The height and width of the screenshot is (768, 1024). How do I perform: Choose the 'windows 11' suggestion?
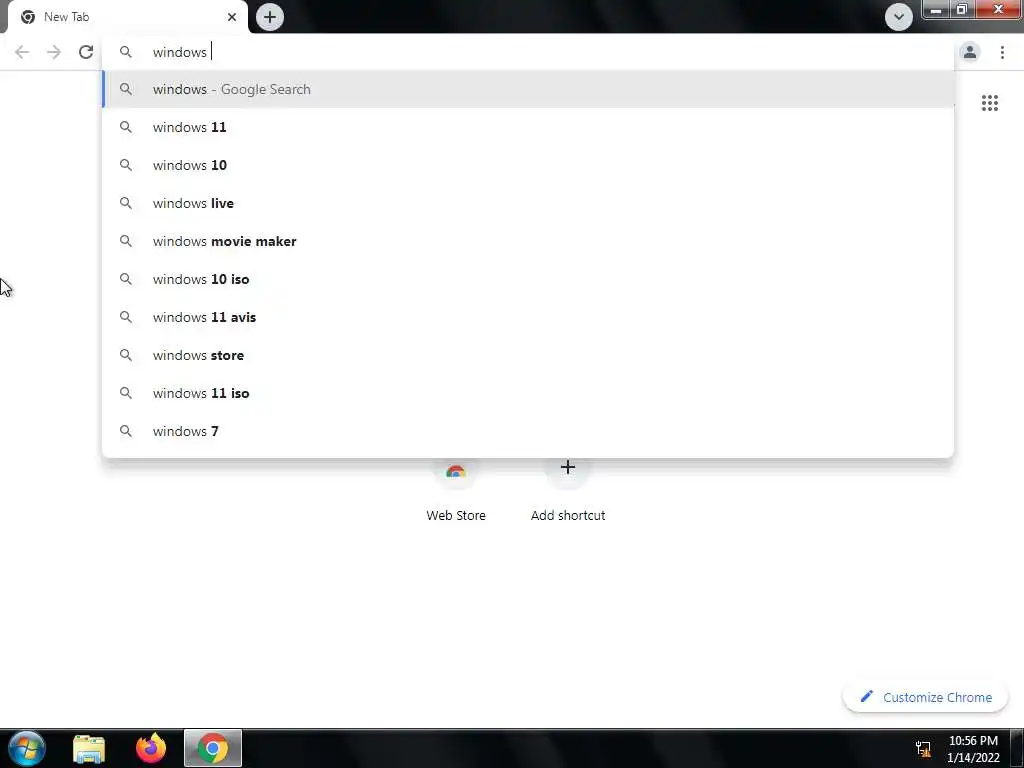pyautogui.click(x=528, y=127)
